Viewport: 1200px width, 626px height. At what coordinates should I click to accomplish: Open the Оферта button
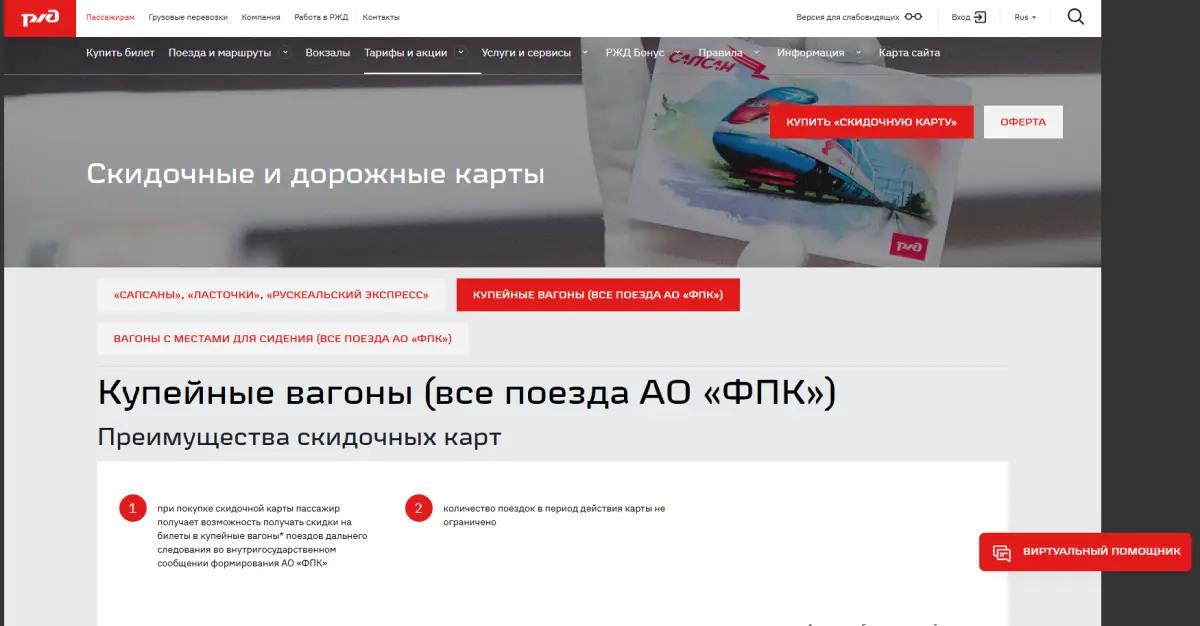(x=1023, y=122)
